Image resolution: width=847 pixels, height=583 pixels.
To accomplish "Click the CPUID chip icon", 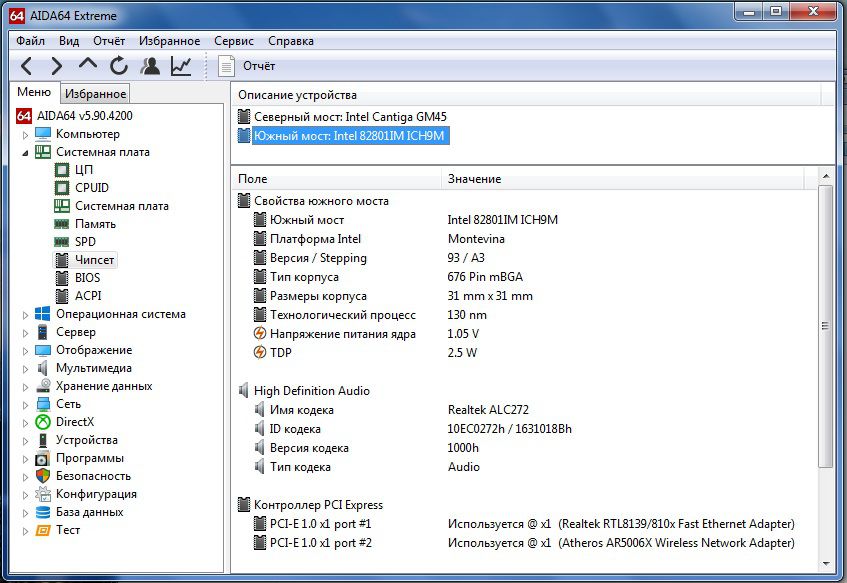I will click(62, 188).
